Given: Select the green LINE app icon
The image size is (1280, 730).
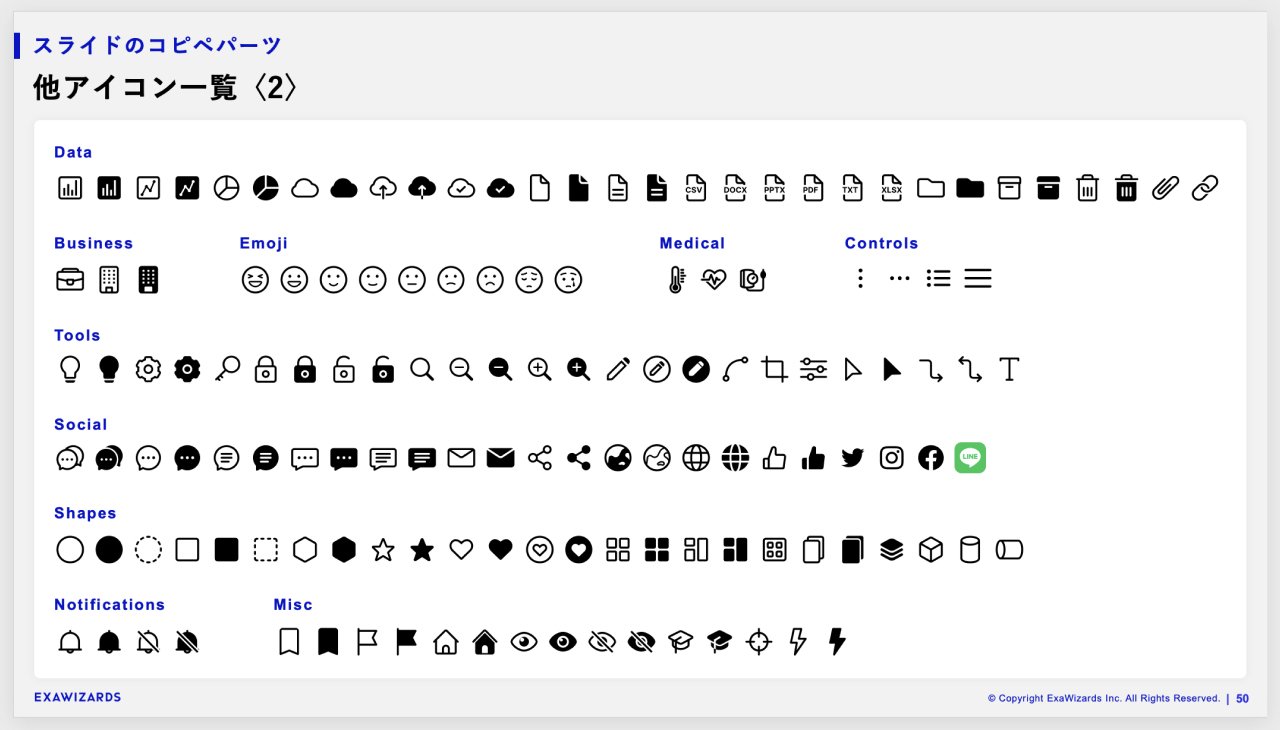Looking at the screenshot, I should pyautogui.click(x=969, y=457).
